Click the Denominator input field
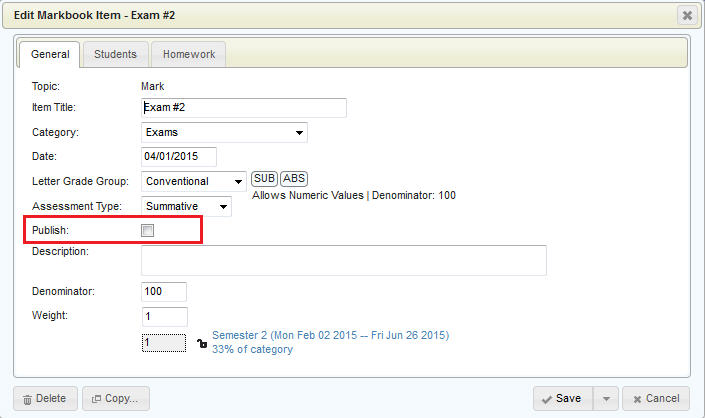Image resolution: width=705 pixels, height=418 pixels. (164, 292)
